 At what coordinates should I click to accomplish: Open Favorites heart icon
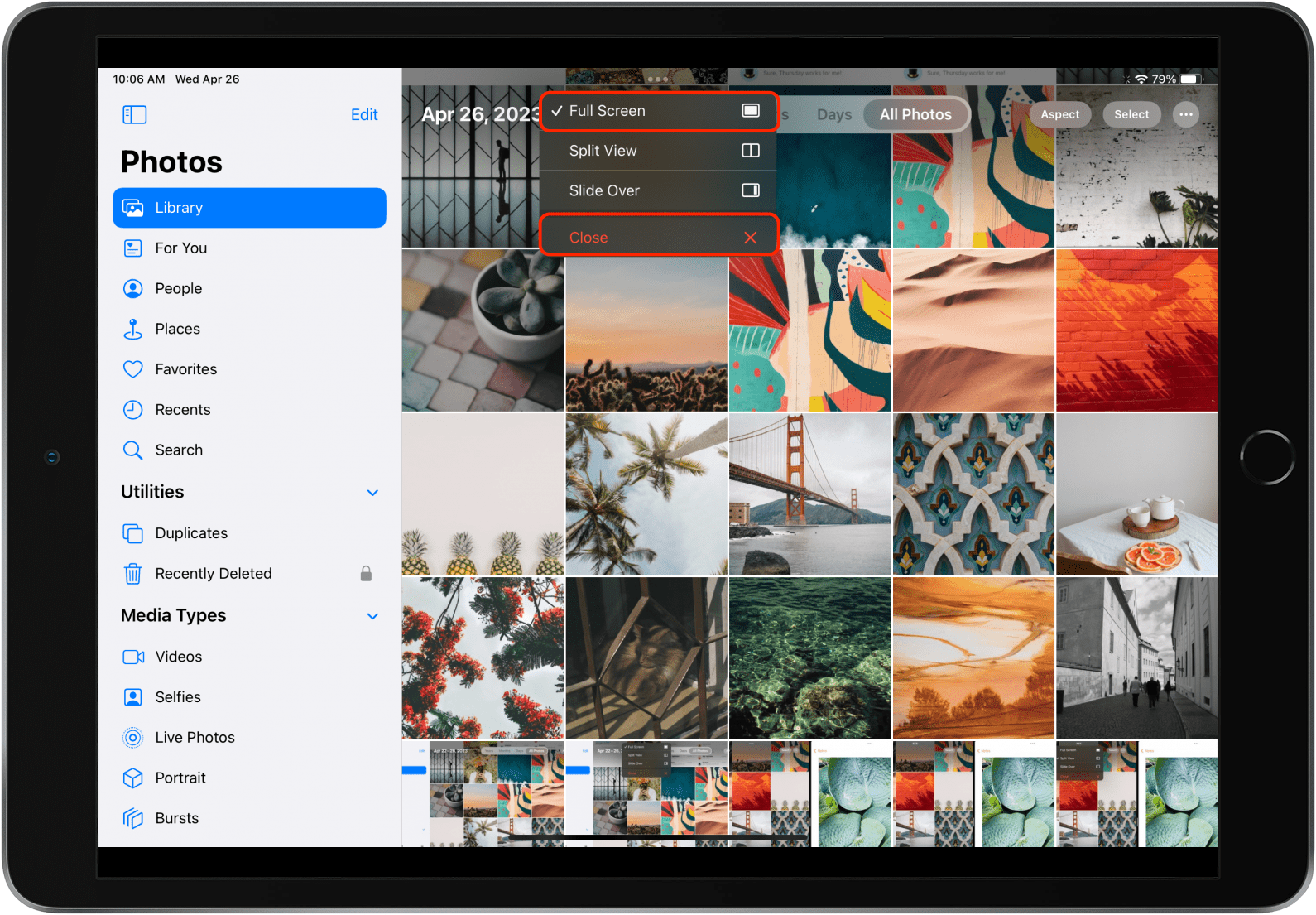(x=132, y=369)
